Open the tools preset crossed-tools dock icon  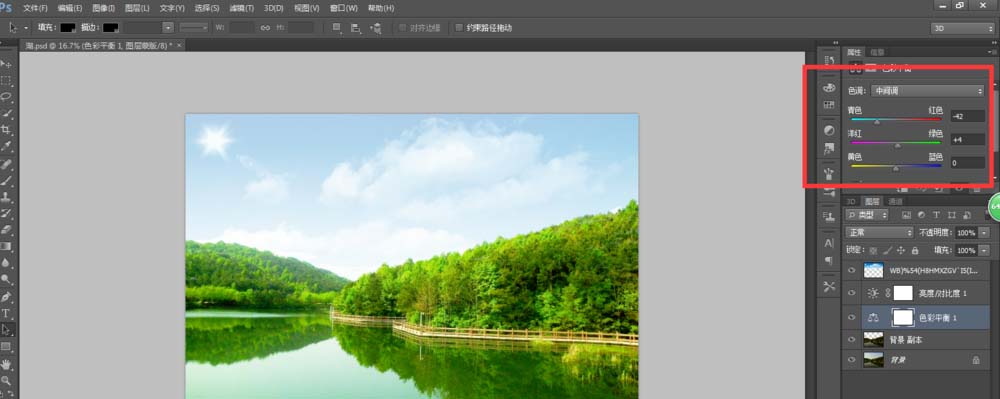coord(828,286)
